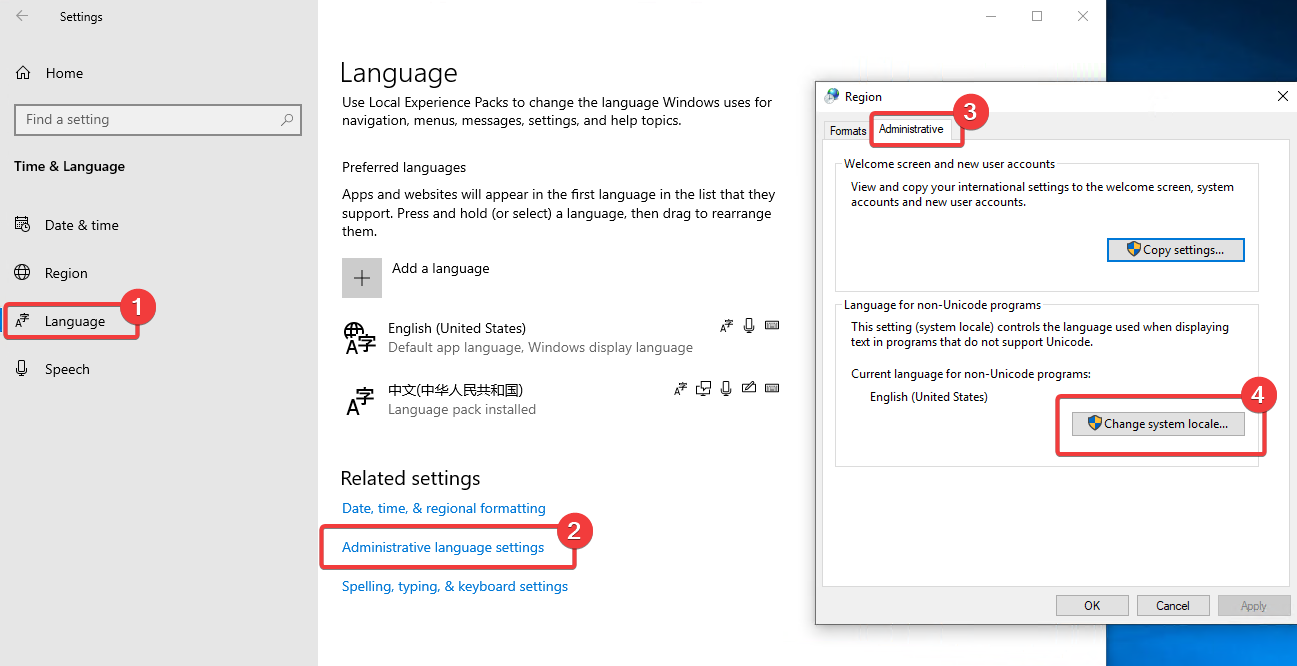Image resolution: width=1297 pixels, height=666 pixels.
Task: Go back using the Settings back arrow
Action: pyautogui.click(x=22, y=16)
